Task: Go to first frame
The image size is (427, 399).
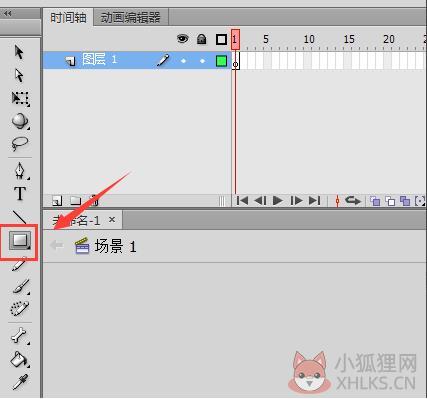Action: tap(242, 201)
